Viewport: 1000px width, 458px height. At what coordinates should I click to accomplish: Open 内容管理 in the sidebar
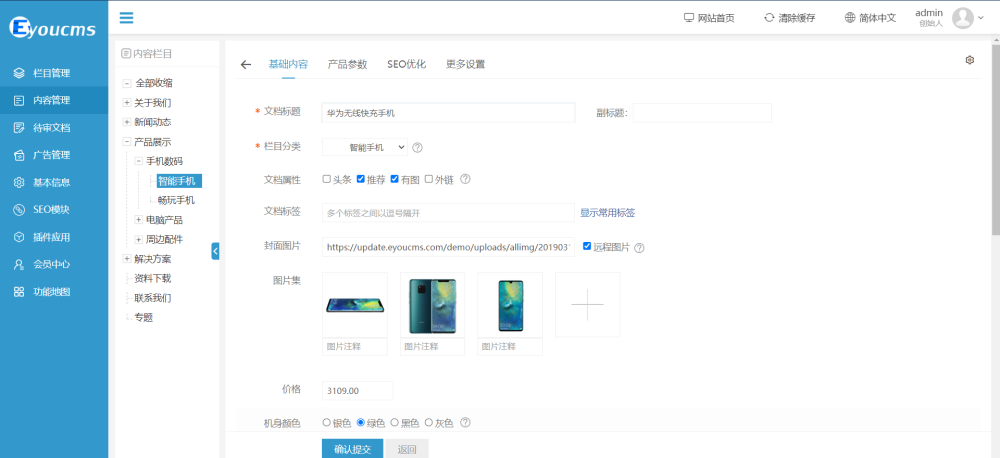[54, 100]
